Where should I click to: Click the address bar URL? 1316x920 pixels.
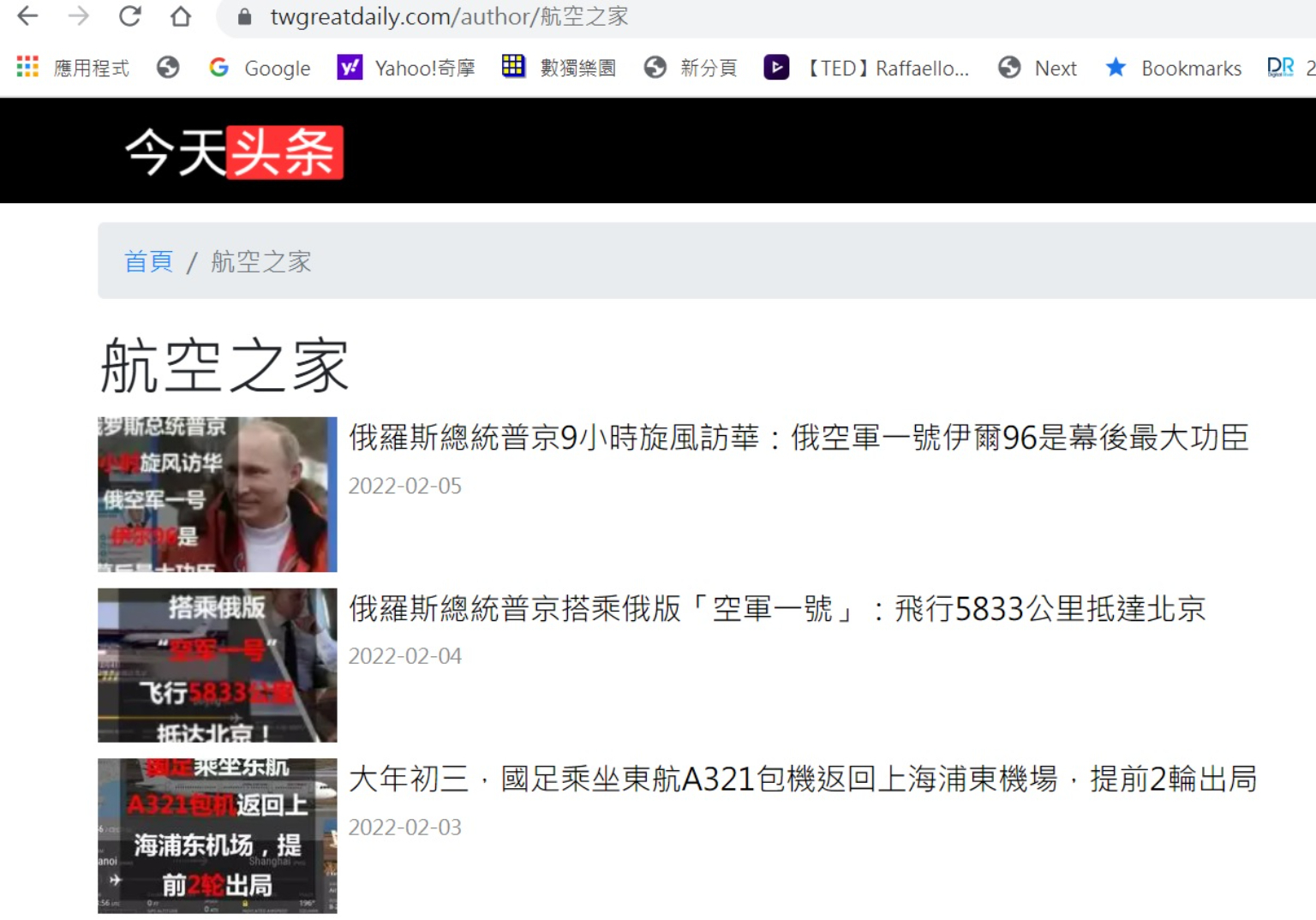(x=449, y=17)
